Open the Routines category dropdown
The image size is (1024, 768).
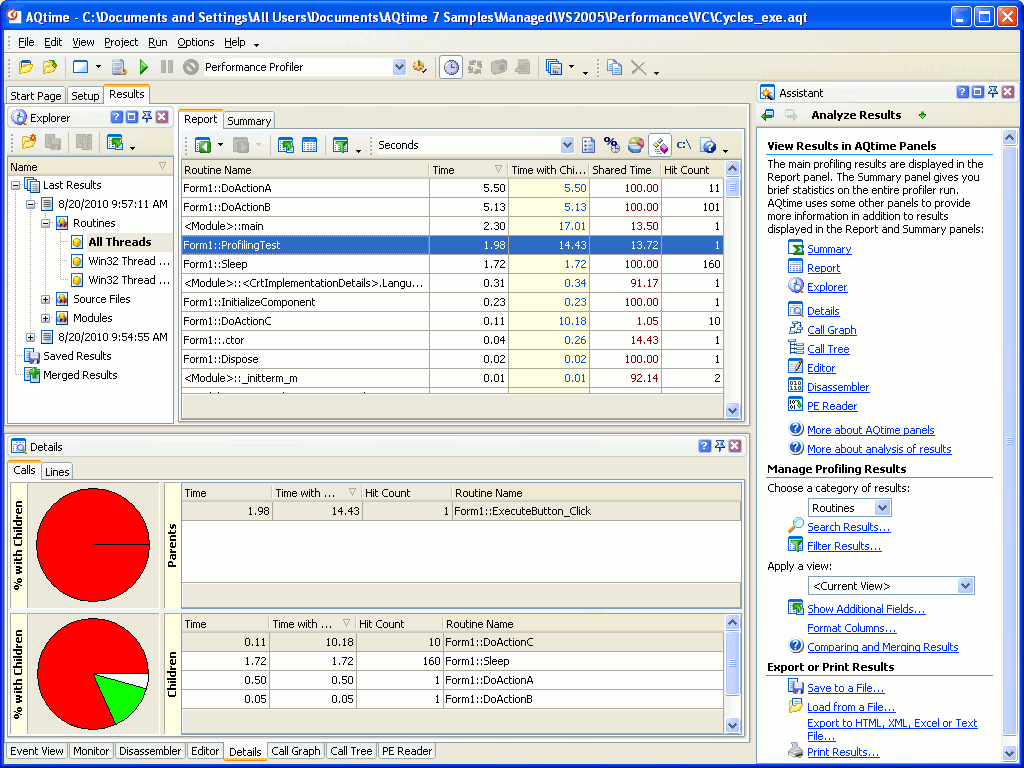[x=882, y=507]
